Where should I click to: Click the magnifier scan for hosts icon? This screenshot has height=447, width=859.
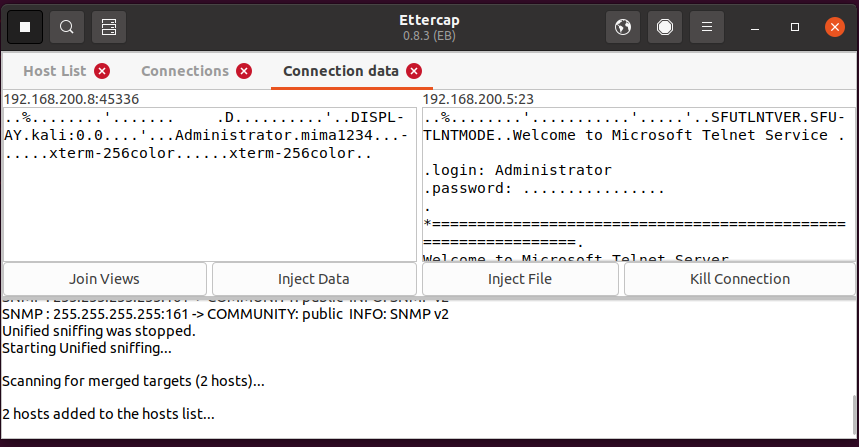(x=67, y=27)
